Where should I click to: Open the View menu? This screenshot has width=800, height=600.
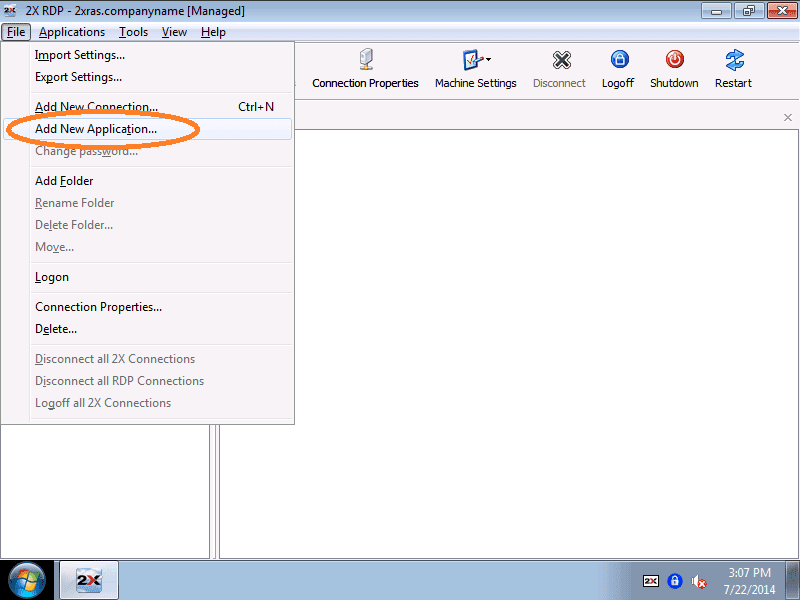click(174, 32)
